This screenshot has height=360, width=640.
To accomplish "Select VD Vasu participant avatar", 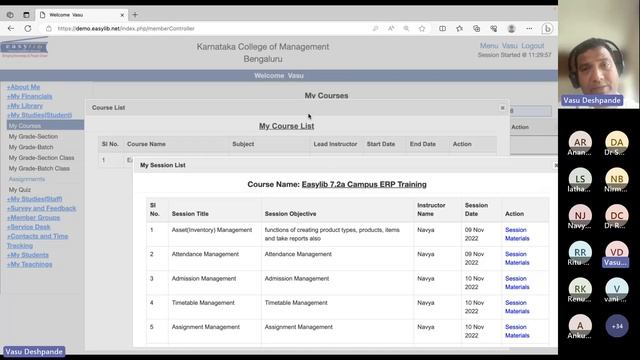I will pyautogui.click(x=617, y=252).
